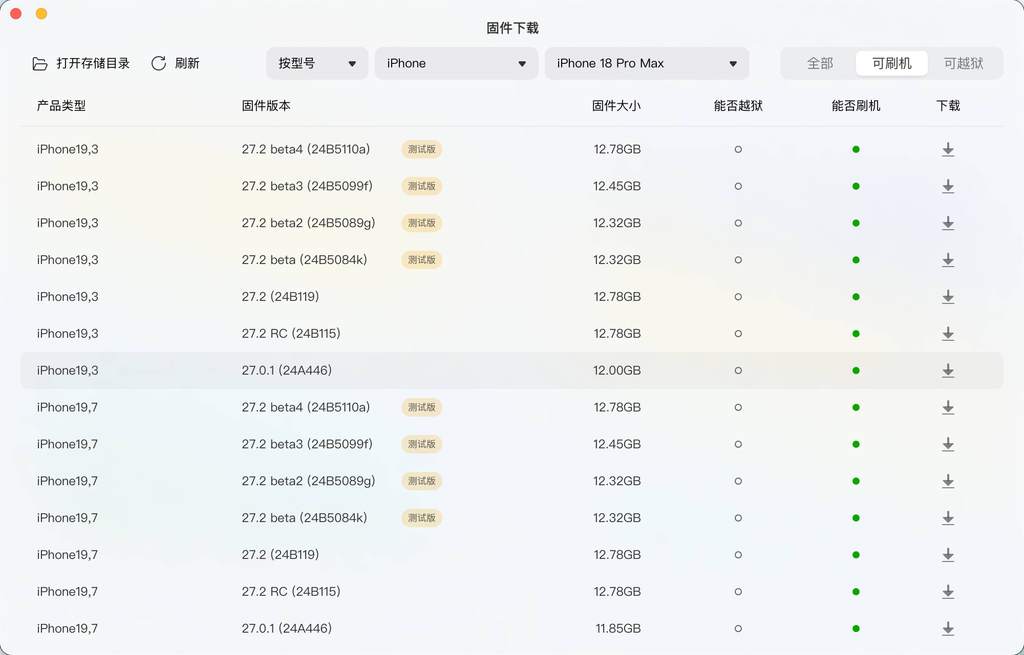This screenshot has width=1024, height=655.
Task: Open storage directory 打开存储目录
Action: click(81, 63)
